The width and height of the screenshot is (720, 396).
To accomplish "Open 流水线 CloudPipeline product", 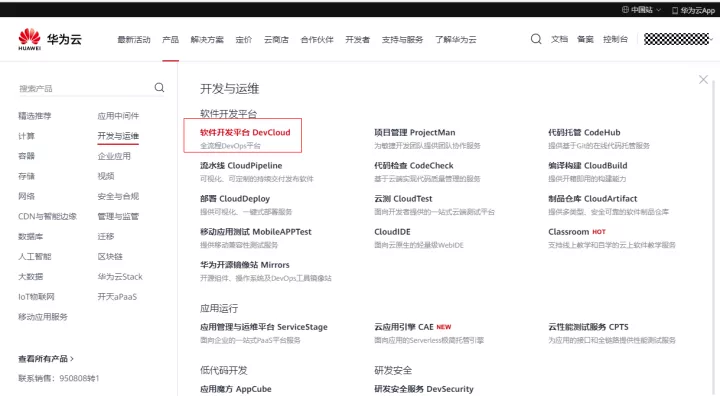I will point(241,165).
